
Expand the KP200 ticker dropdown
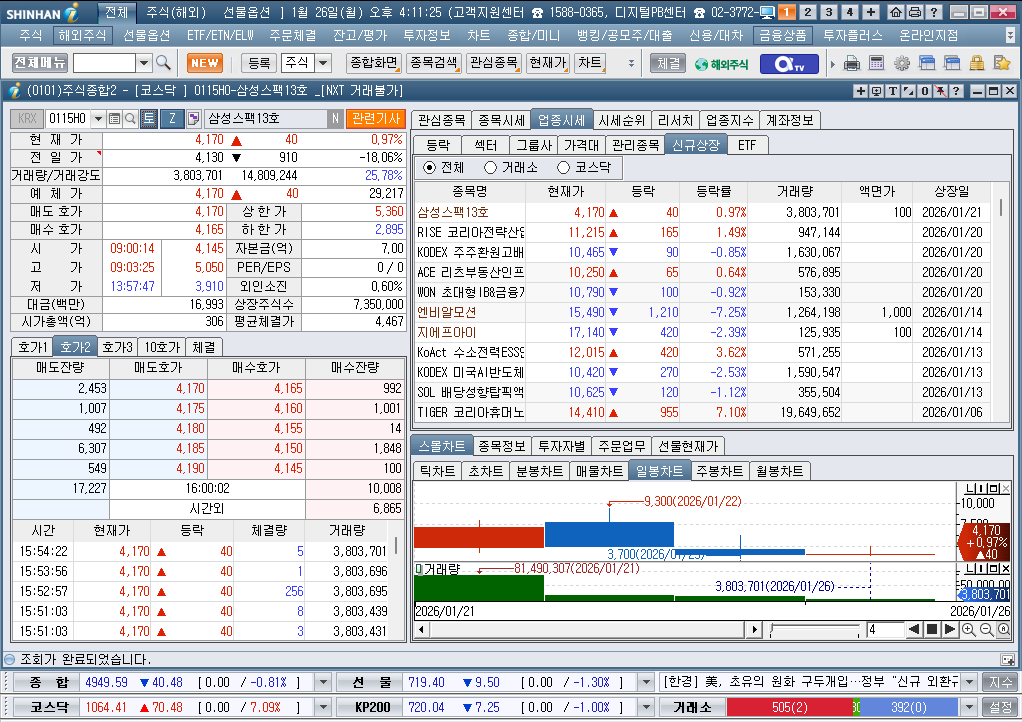click(646, 707)
